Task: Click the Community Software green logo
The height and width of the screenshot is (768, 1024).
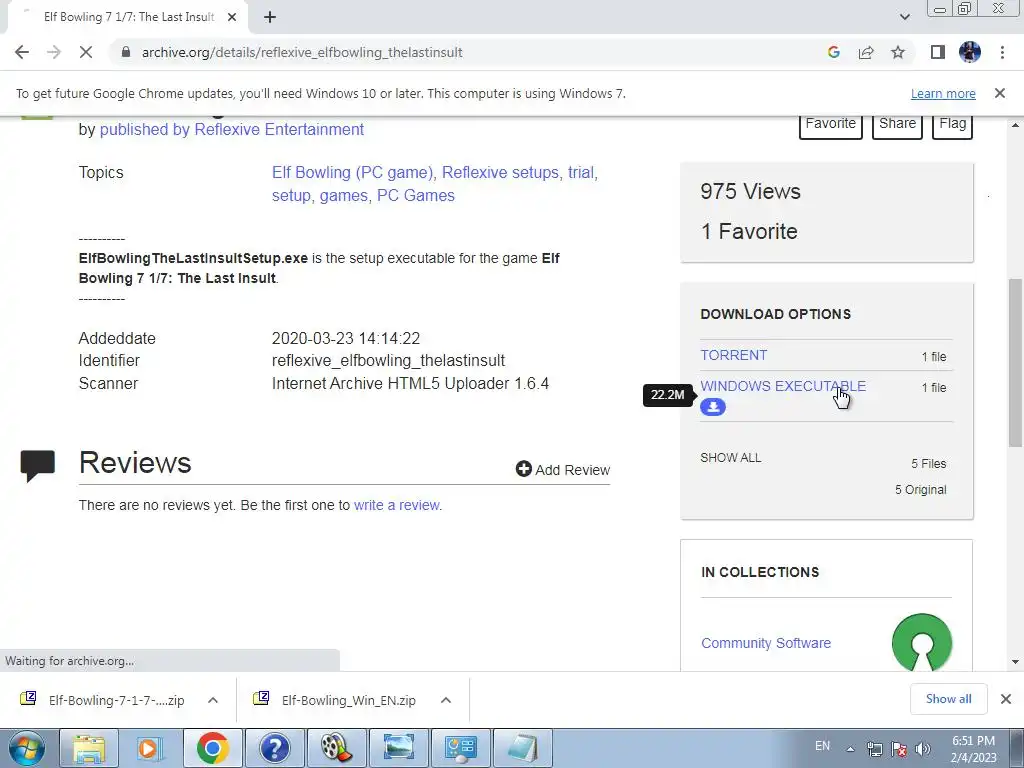Action: coord(921,642)
